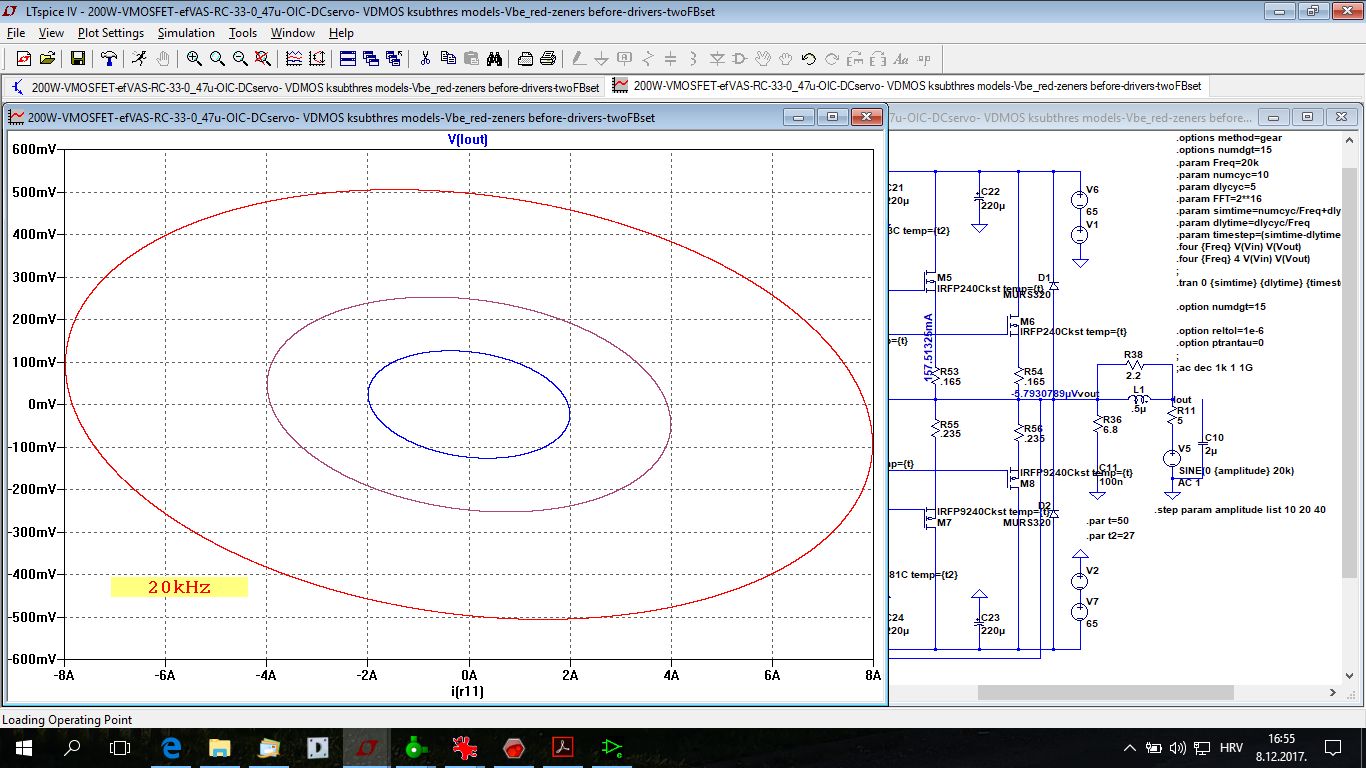Viewport: 1366px width, 768px height.
Task: Open the Help menu
Action: tap(341, 33)
